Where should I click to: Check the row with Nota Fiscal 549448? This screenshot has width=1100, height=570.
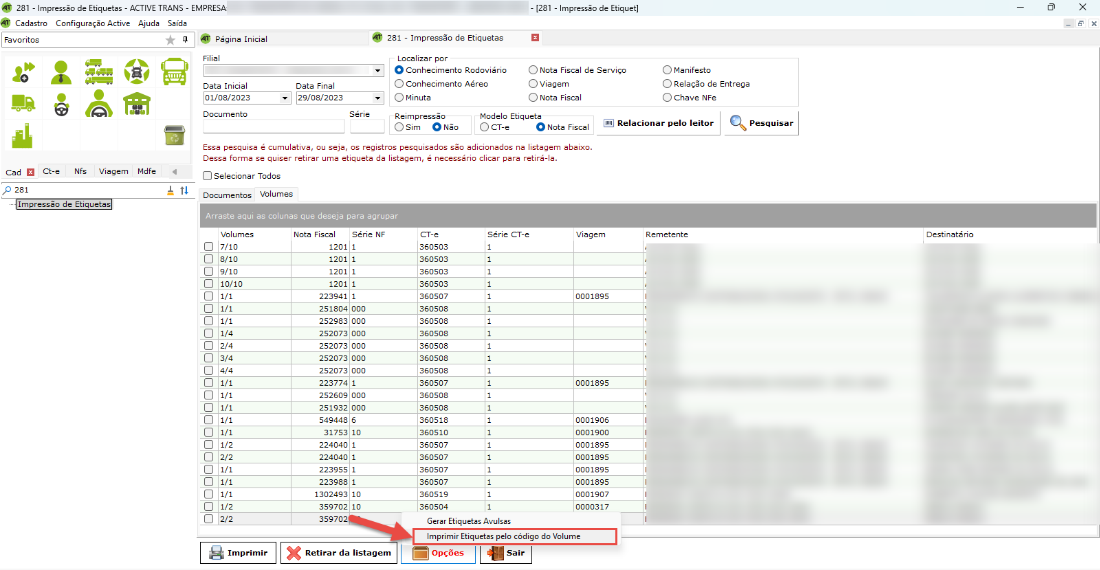point(208,420)
